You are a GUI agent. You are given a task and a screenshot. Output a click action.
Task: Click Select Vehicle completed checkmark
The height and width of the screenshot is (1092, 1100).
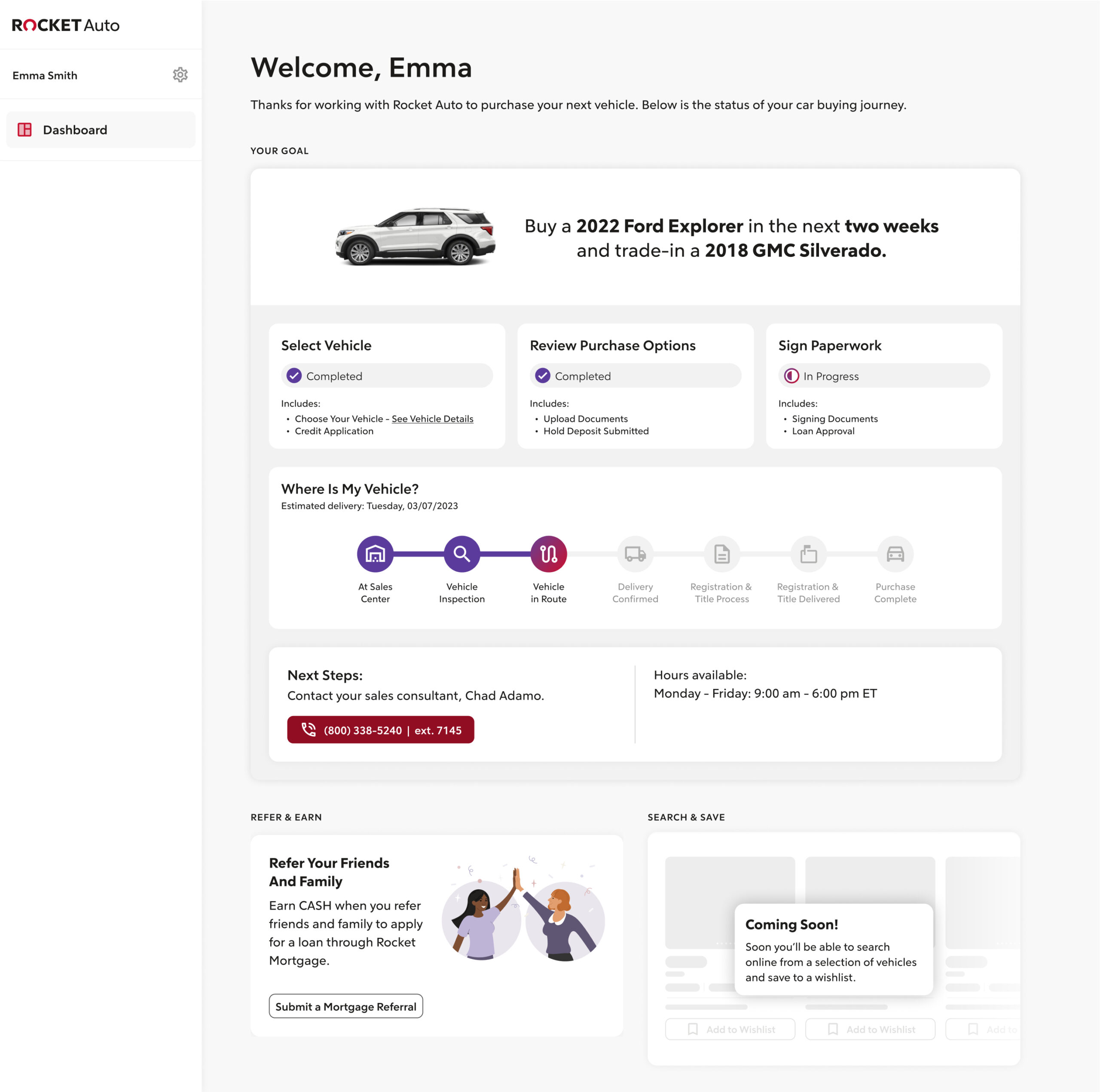(x=294, y=376)
